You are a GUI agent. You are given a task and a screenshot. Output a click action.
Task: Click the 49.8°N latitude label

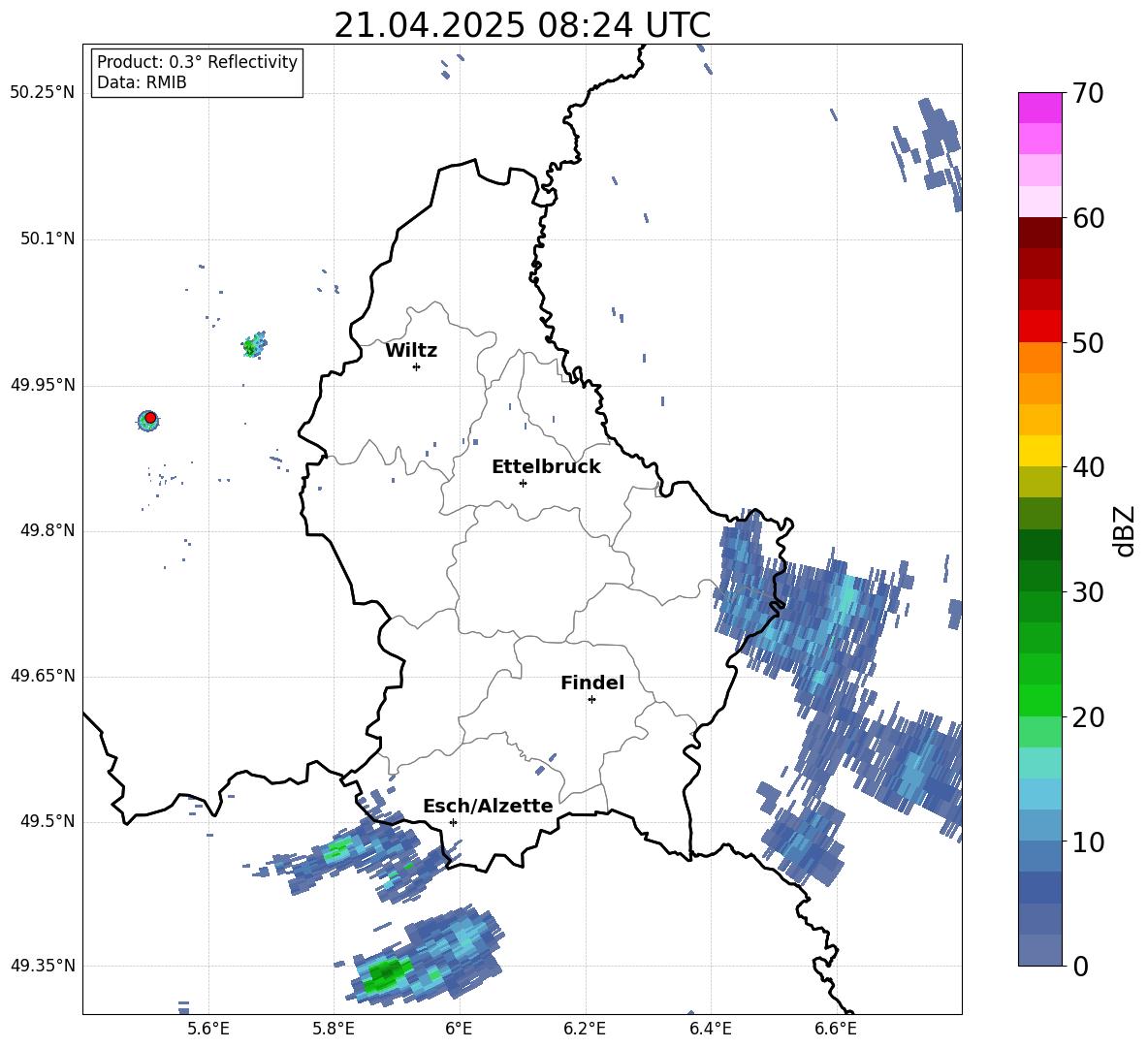pyautogui.click(x=48, y=530)
